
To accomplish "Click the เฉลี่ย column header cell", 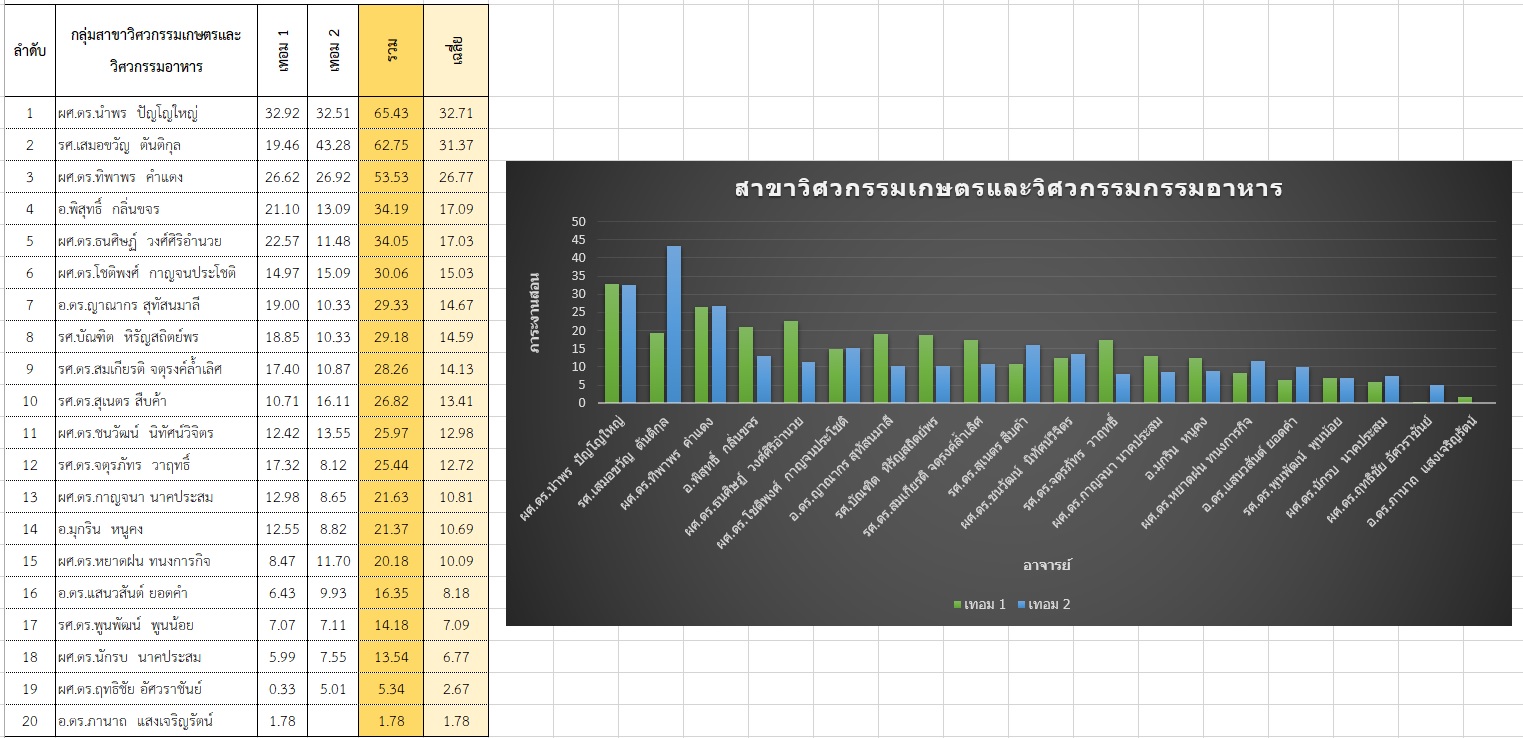I will (x=456, y=50).
